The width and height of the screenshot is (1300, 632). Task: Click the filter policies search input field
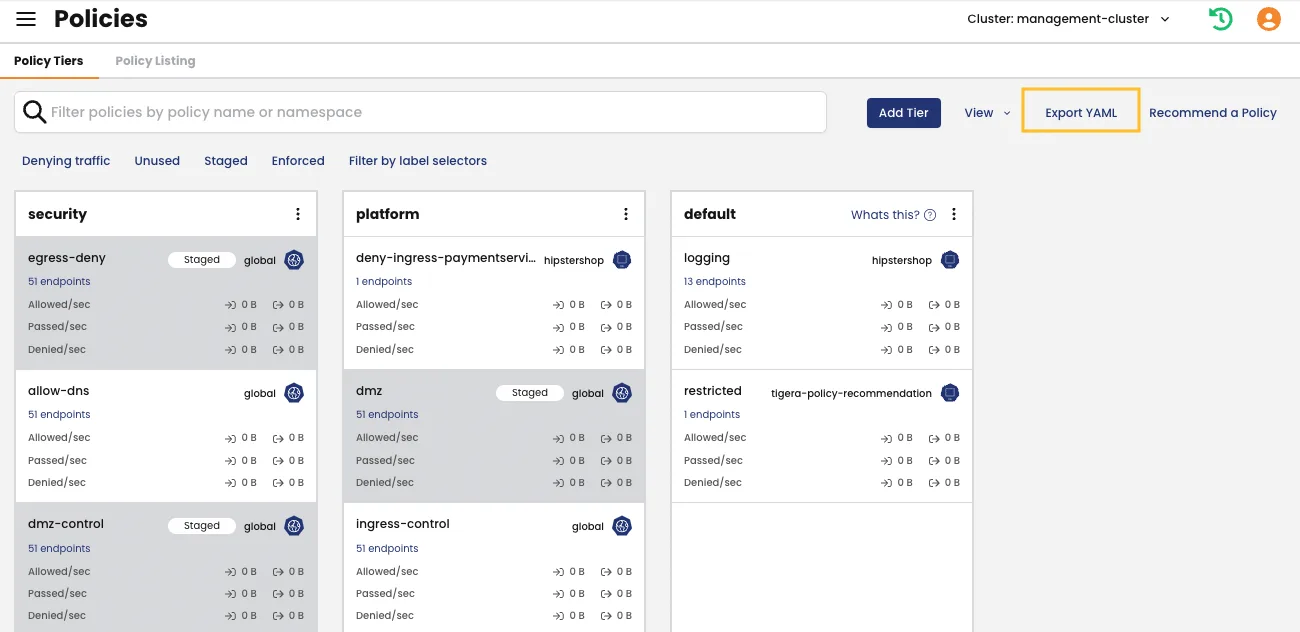point(420,111)
